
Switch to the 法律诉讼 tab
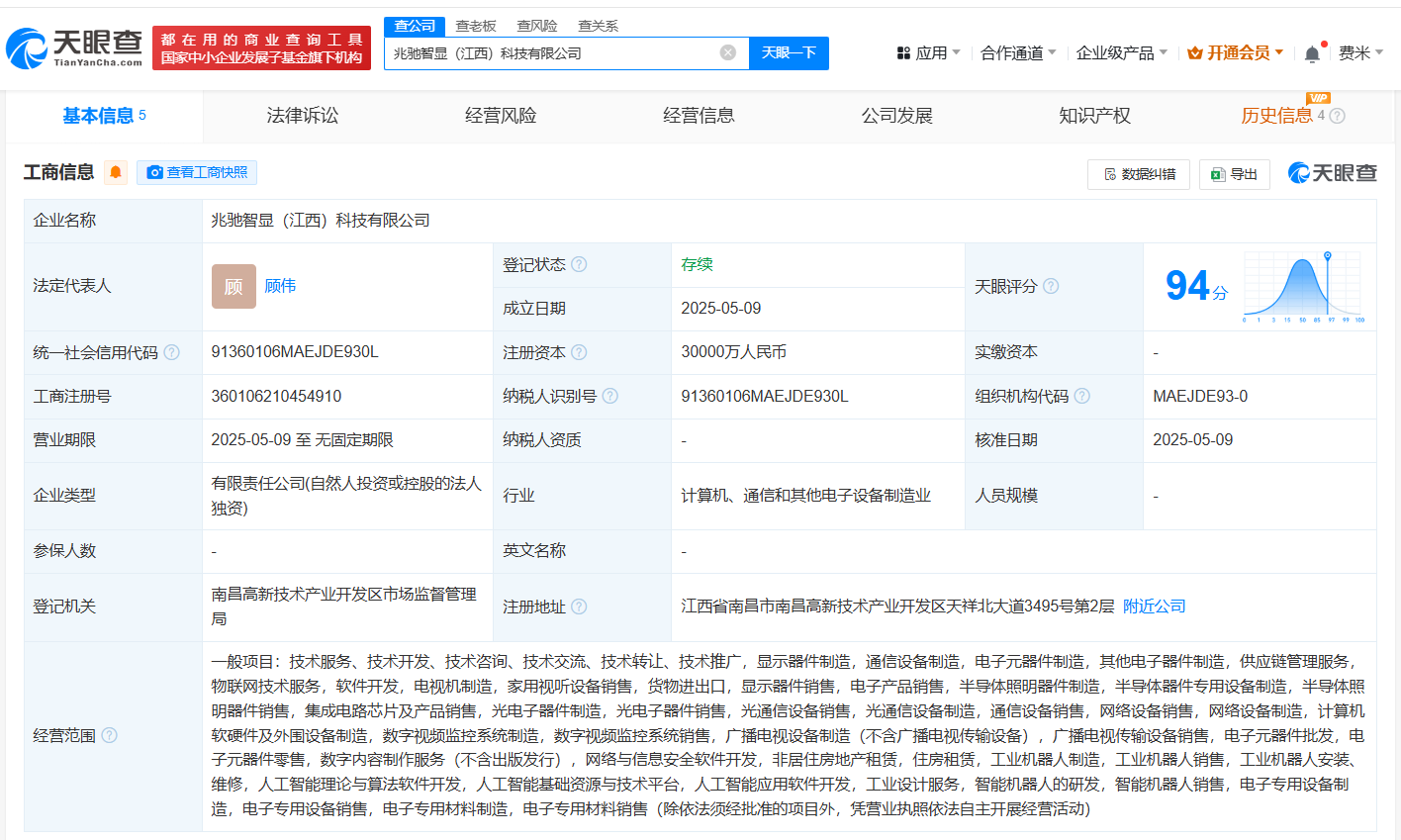click(x=302, y=116)
